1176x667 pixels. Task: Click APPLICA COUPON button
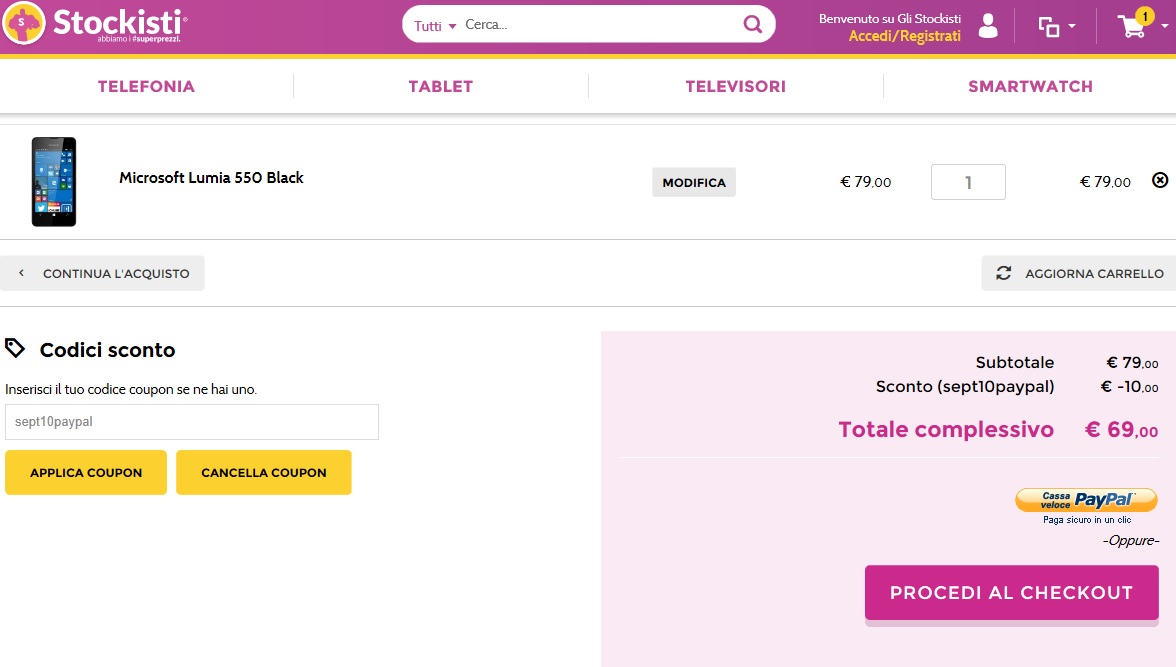[x=86, y=473]
